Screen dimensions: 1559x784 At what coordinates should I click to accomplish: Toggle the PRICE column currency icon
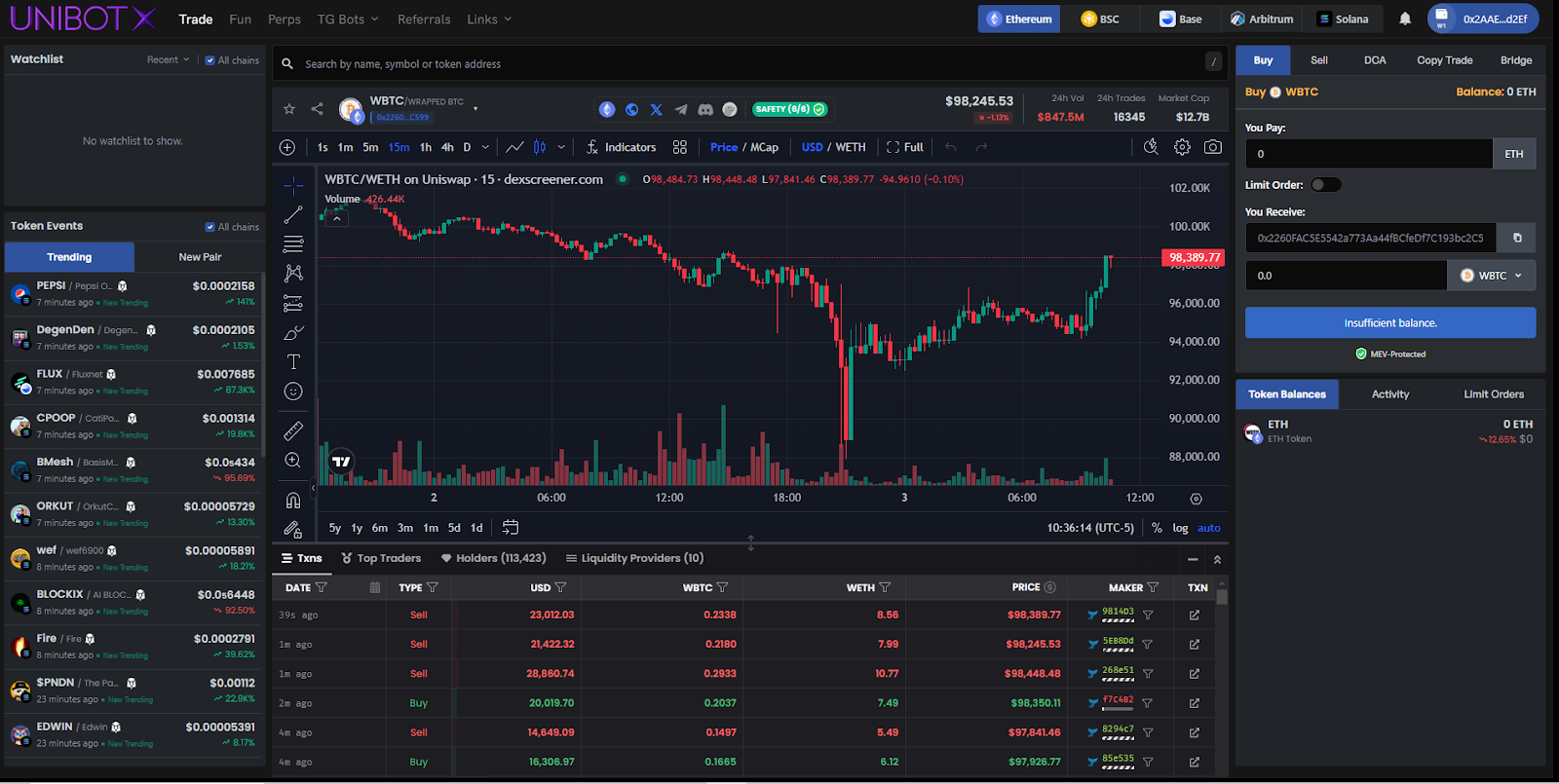[x=1049, y=587]
